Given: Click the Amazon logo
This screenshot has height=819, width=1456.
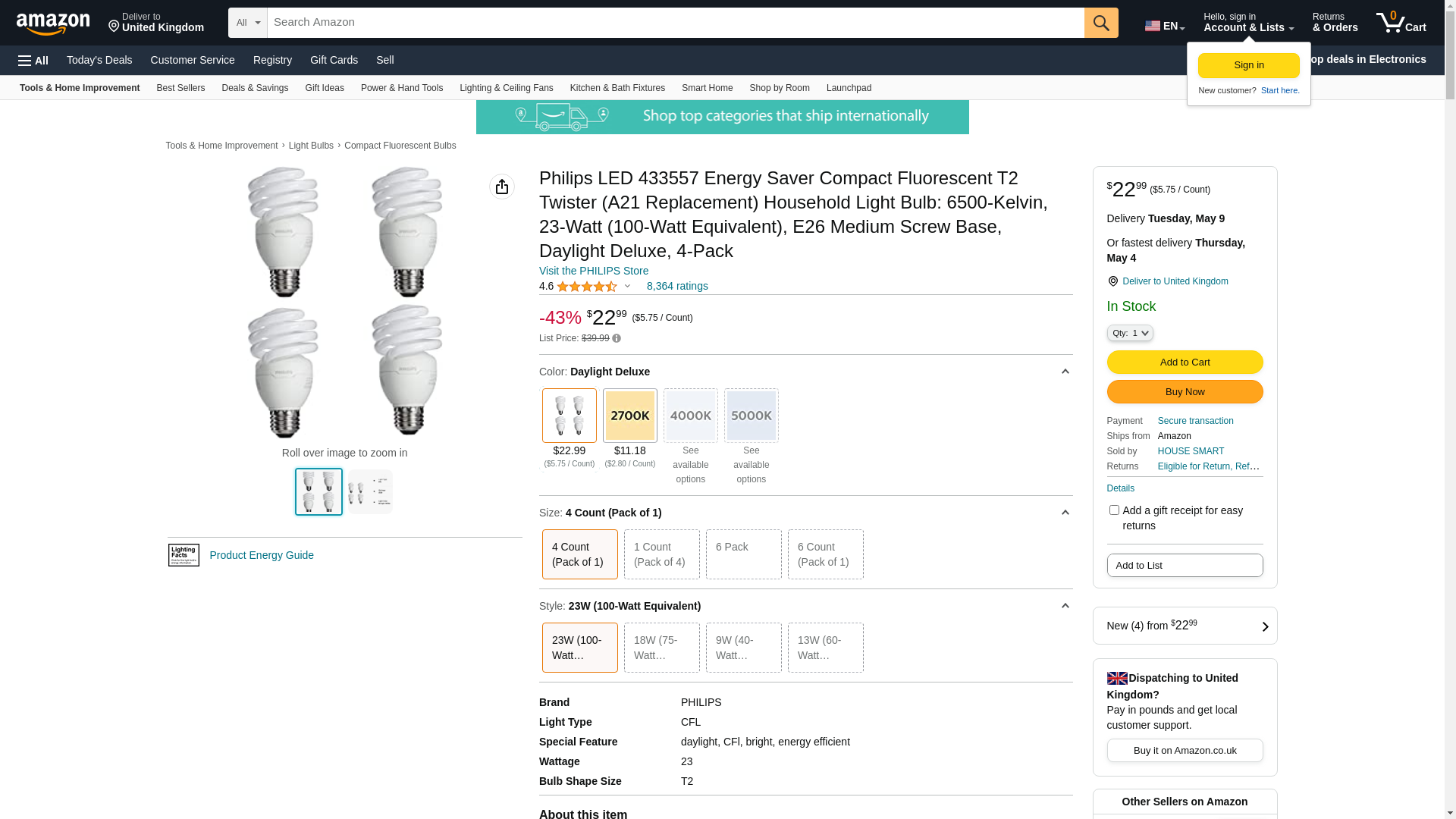Looking at the screenshot, I should (53, 24).
